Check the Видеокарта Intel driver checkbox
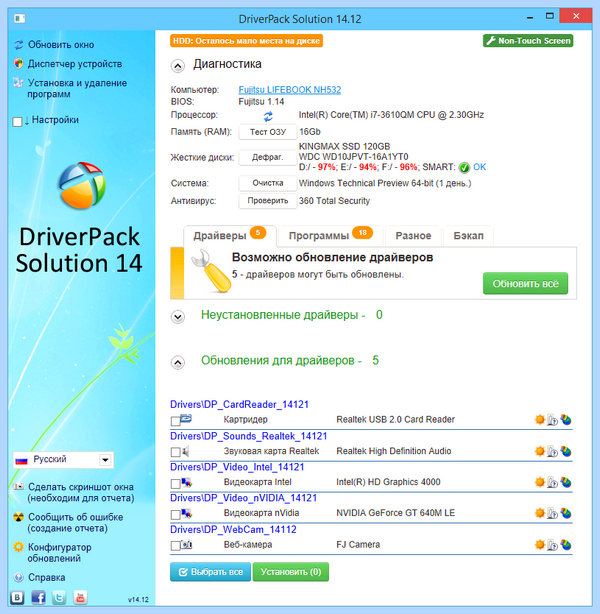 click(x=175, y=484)
